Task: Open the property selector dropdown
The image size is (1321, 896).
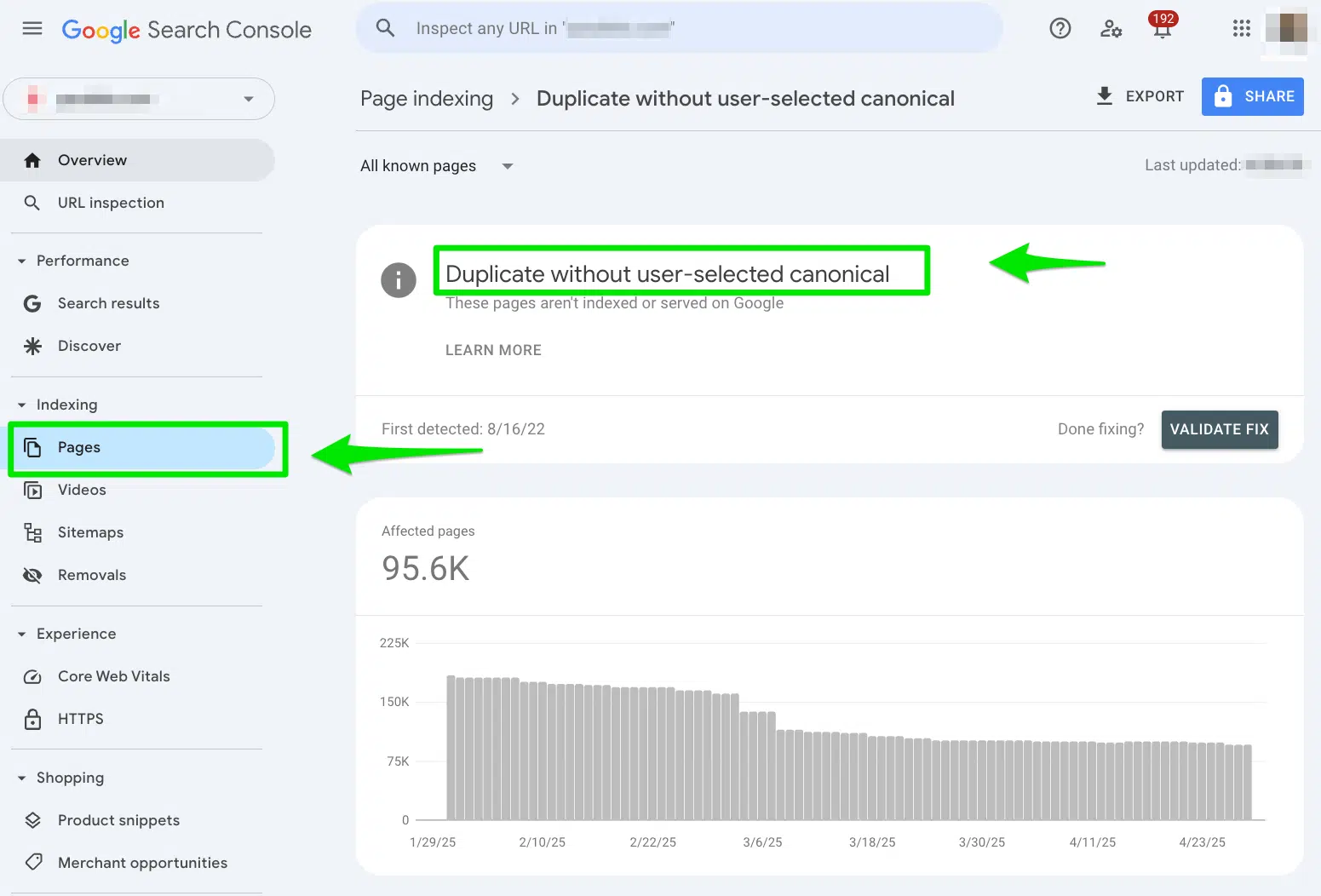Action: pyautogui.click(x=248, y=99)
